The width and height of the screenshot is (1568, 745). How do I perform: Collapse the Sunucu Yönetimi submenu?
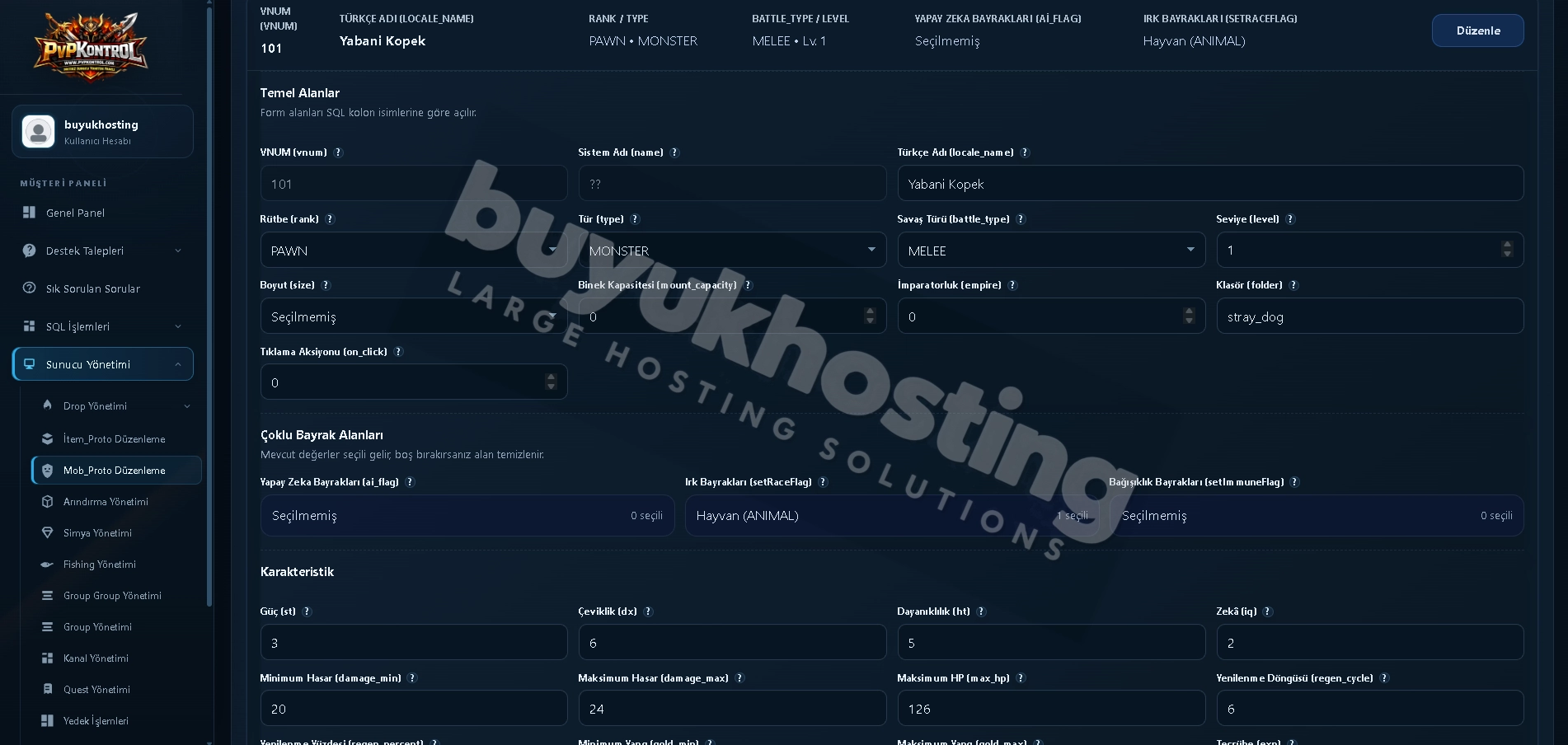178,364
